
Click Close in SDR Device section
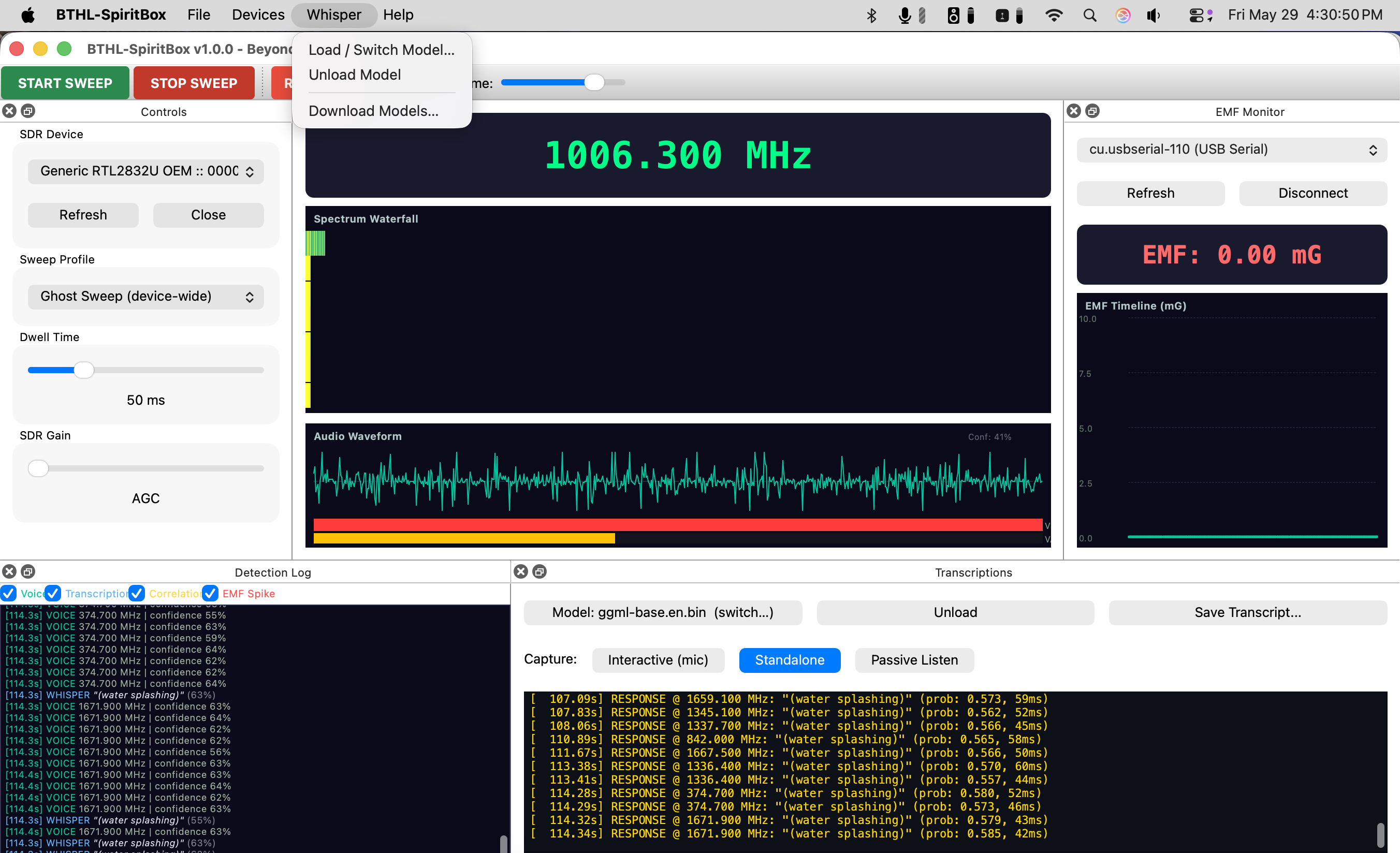(x=209, y=215)
